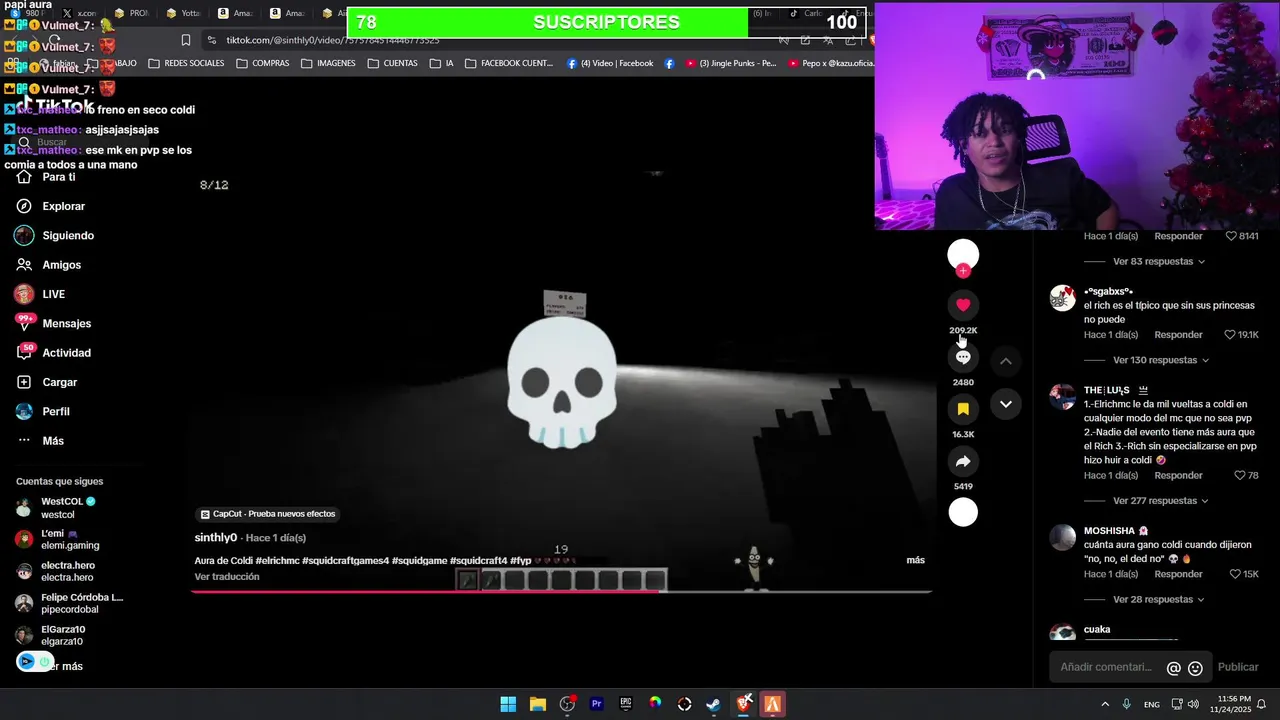
Task: Open FACEBOOK CUENT... bookmarks folder
Action: click(x=508, y=63)
